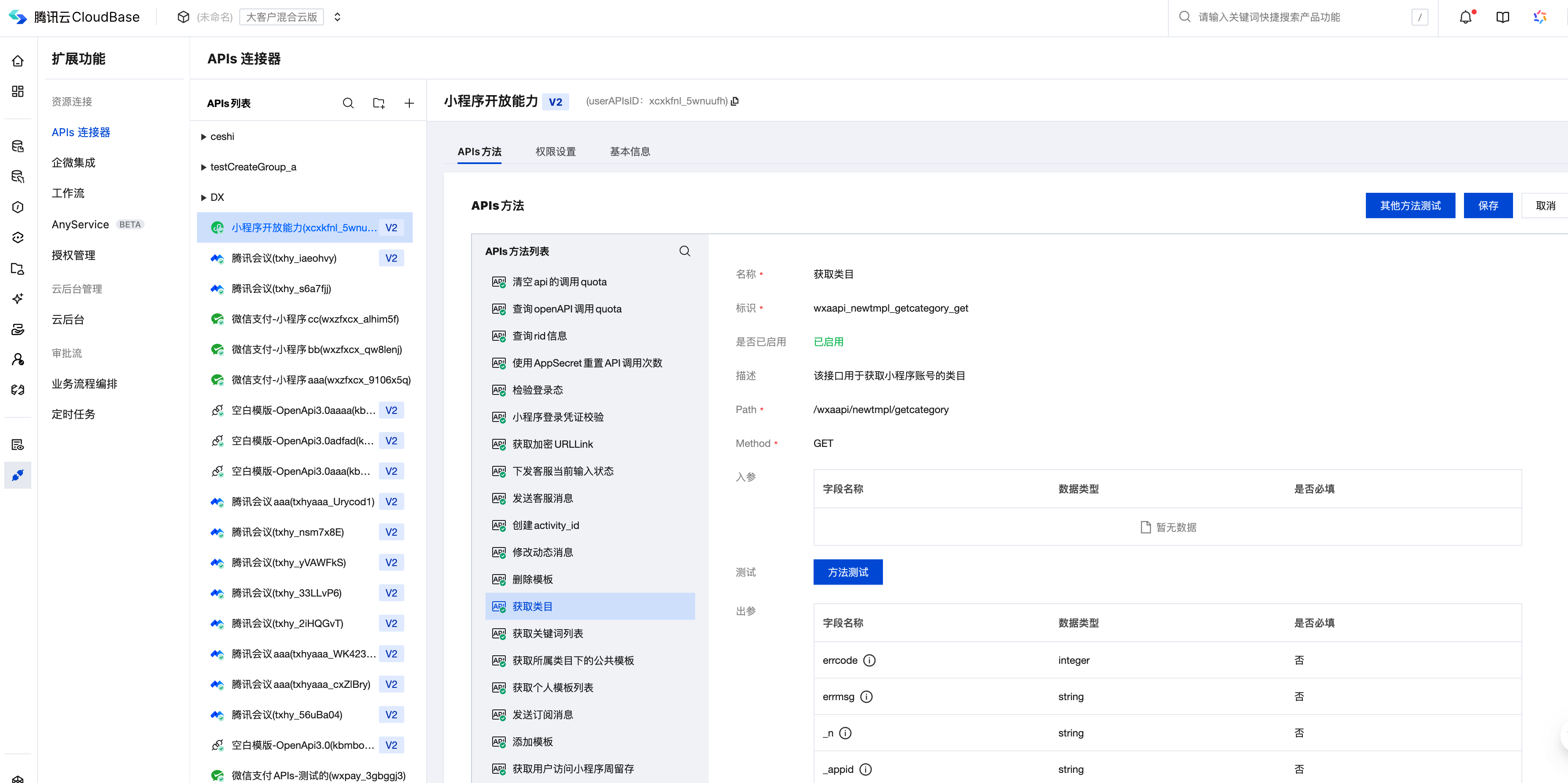Click the 保存 button

(x=1488, y=205)
